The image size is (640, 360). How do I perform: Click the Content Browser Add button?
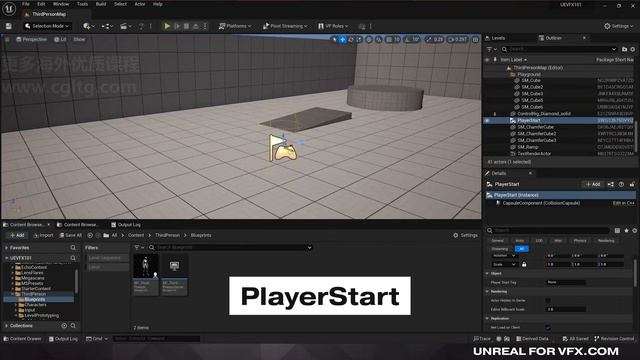coord(17,236)
